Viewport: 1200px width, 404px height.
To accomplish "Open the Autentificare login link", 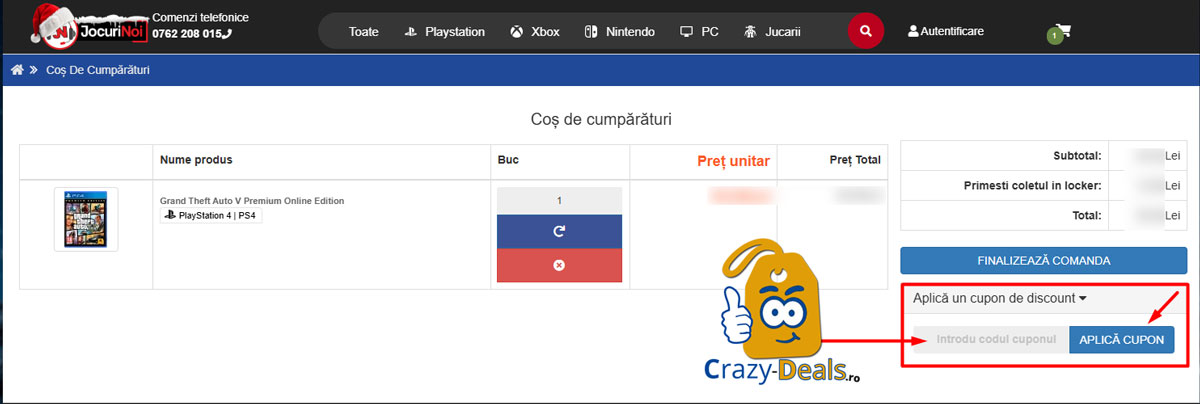I will tap(945, 31).
